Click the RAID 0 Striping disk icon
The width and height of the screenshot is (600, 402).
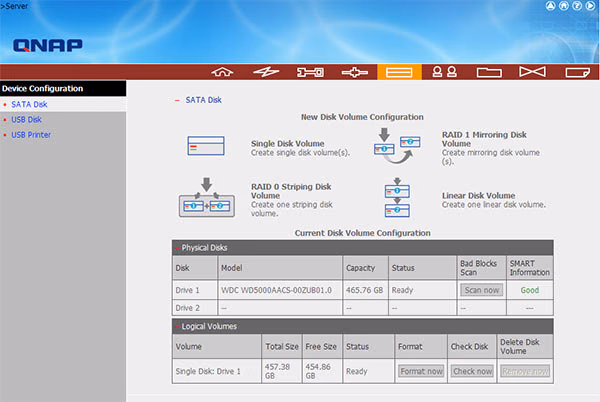pyautogui.click(x=207, y=198)
